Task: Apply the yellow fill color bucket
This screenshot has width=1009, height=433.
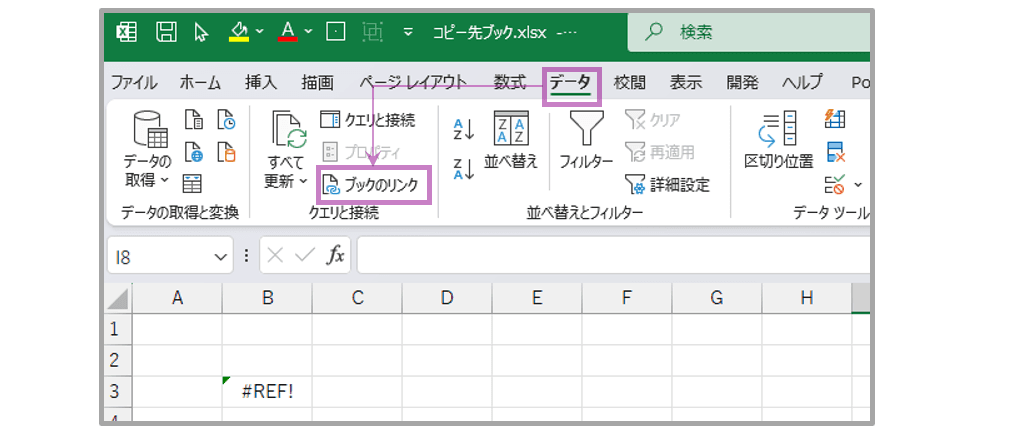Action: (239, 32)
